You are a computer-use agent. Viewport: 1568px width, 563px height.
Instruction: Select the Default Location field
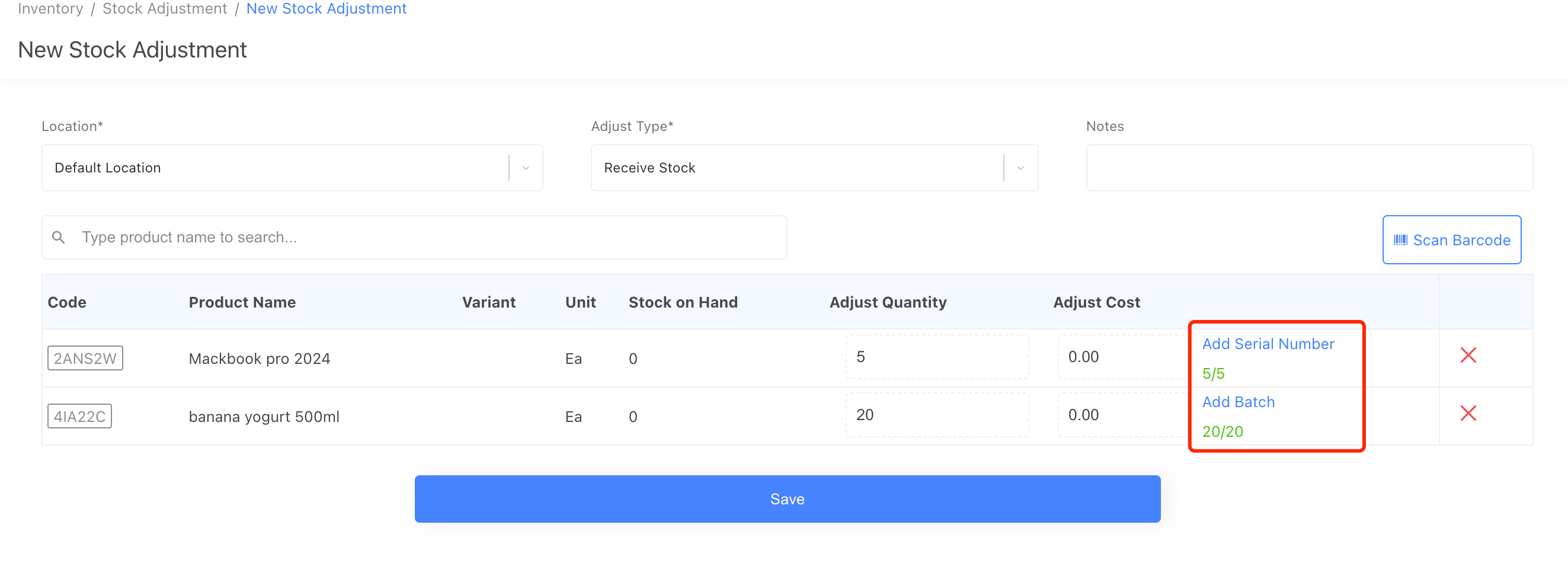pyautogui.click(x=274, y=168)
